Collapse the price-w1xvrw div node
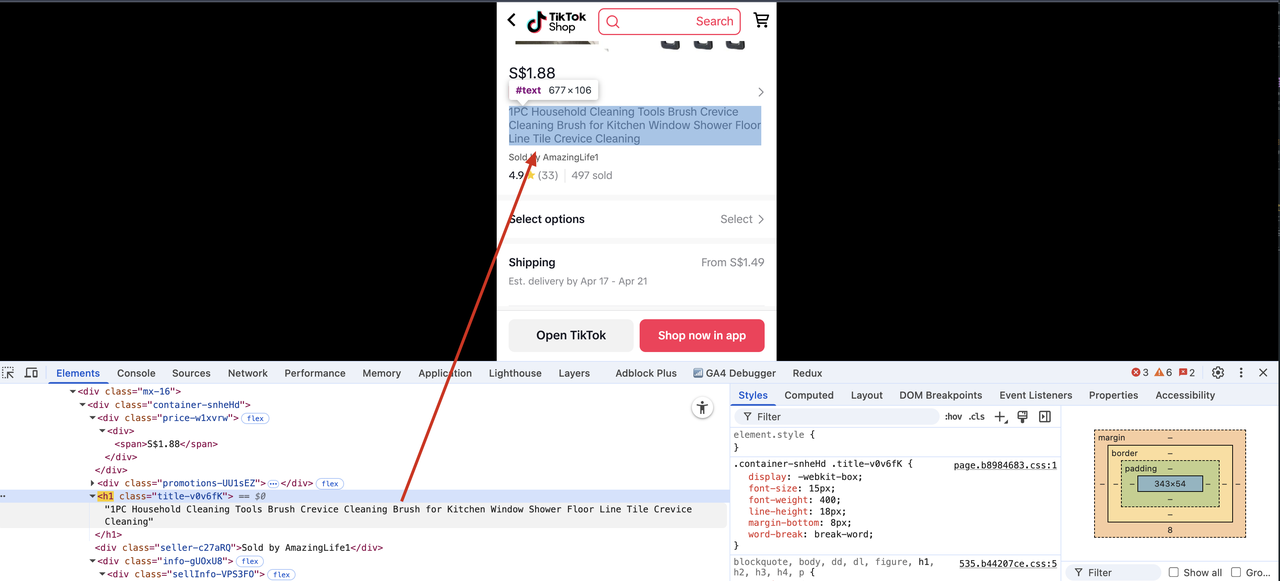 93,418
